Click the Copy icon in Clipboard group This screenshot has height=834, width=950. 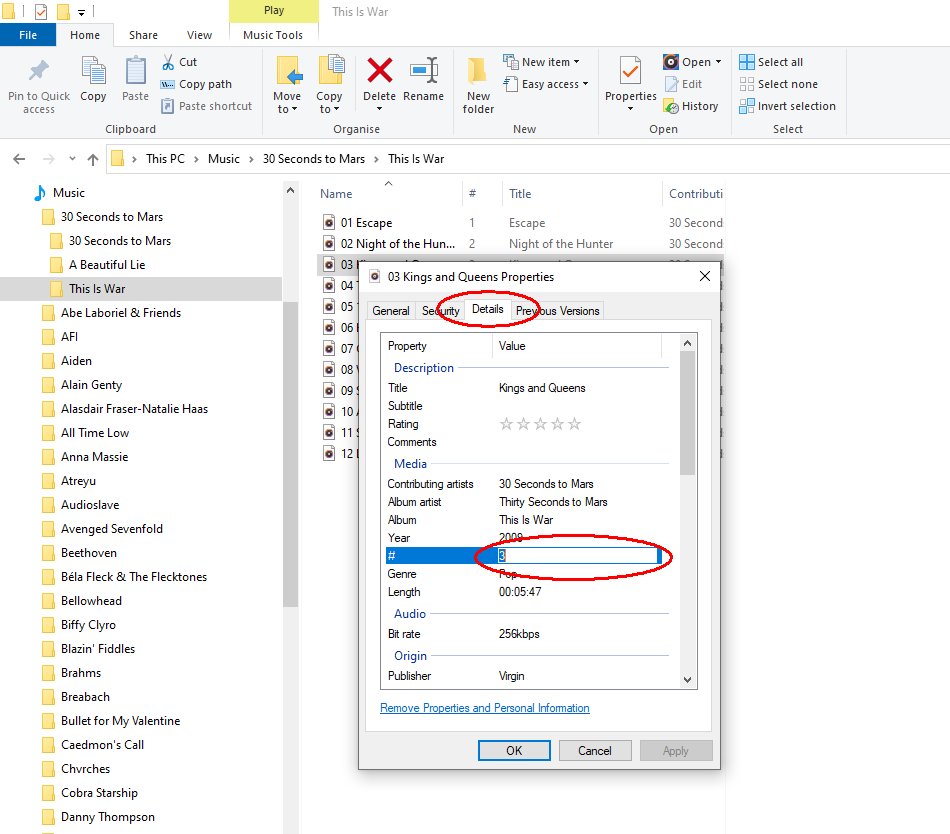[x=93, y=71]
